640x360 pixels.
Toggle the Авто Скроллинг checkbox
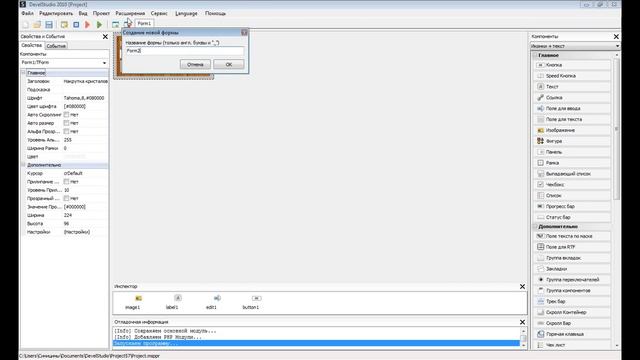[66, 115]
